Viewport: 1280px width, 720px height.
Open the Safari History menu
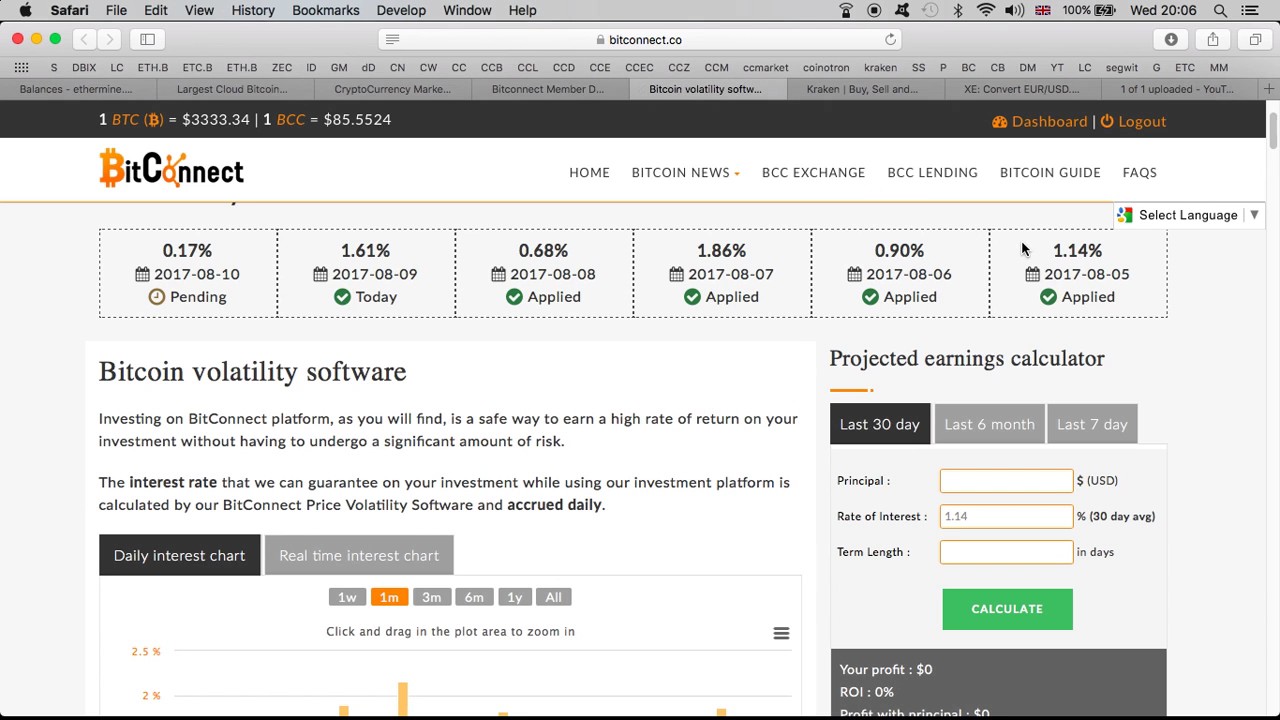pyautogui.click(x=253, y=10)
